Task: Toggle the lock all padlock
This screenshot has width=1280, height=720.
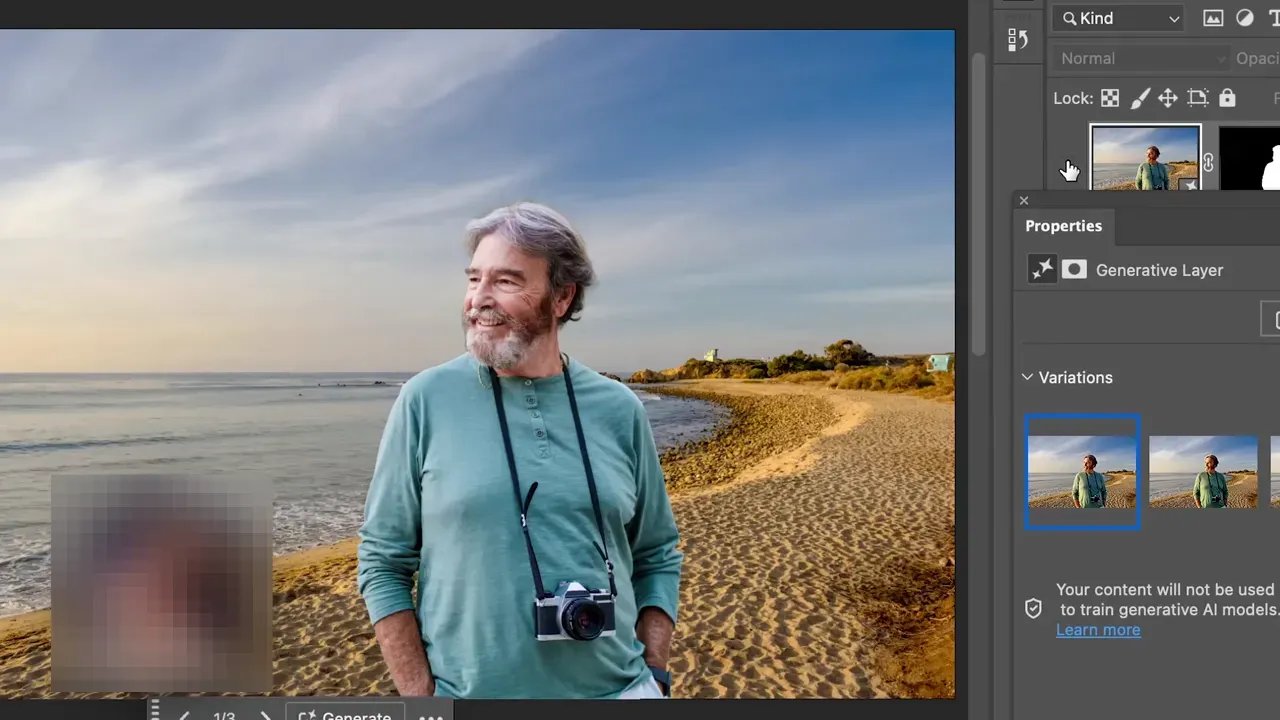Action: pyautogui.click(x=1227, y=98)
